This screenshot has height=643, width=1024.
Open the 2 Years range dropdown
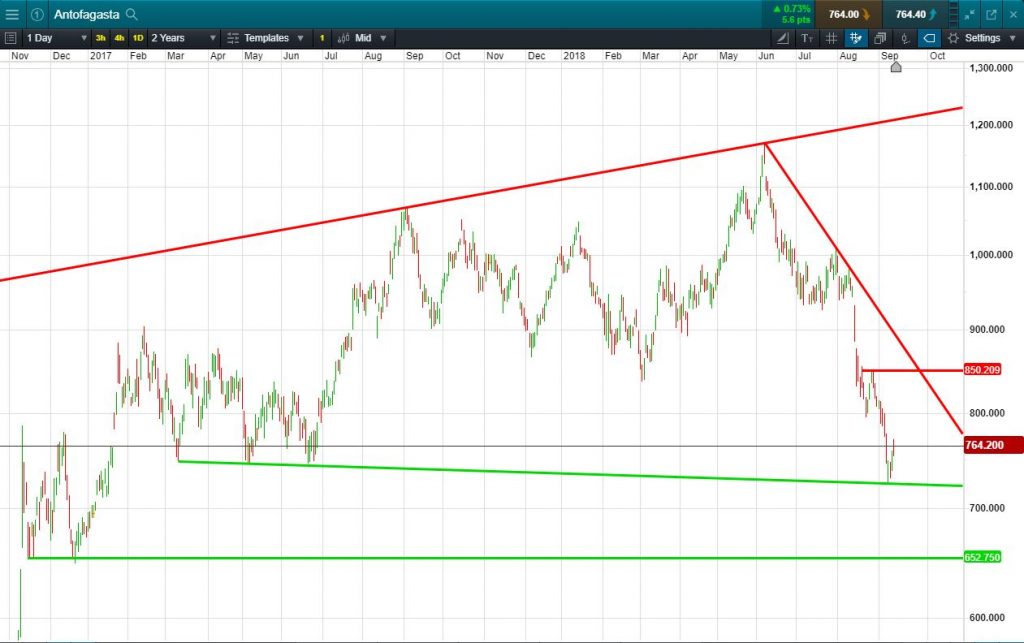click(x=183, y=38)
